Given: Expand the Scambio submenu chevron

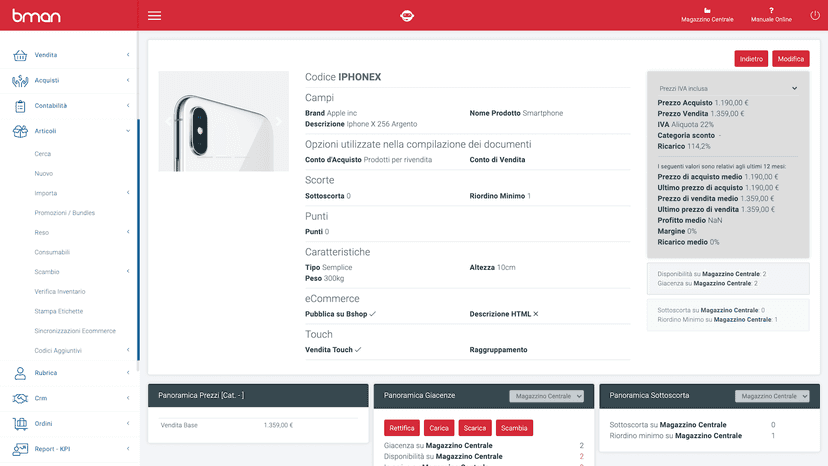Looking at the screenshot, I should pos(128,272).
